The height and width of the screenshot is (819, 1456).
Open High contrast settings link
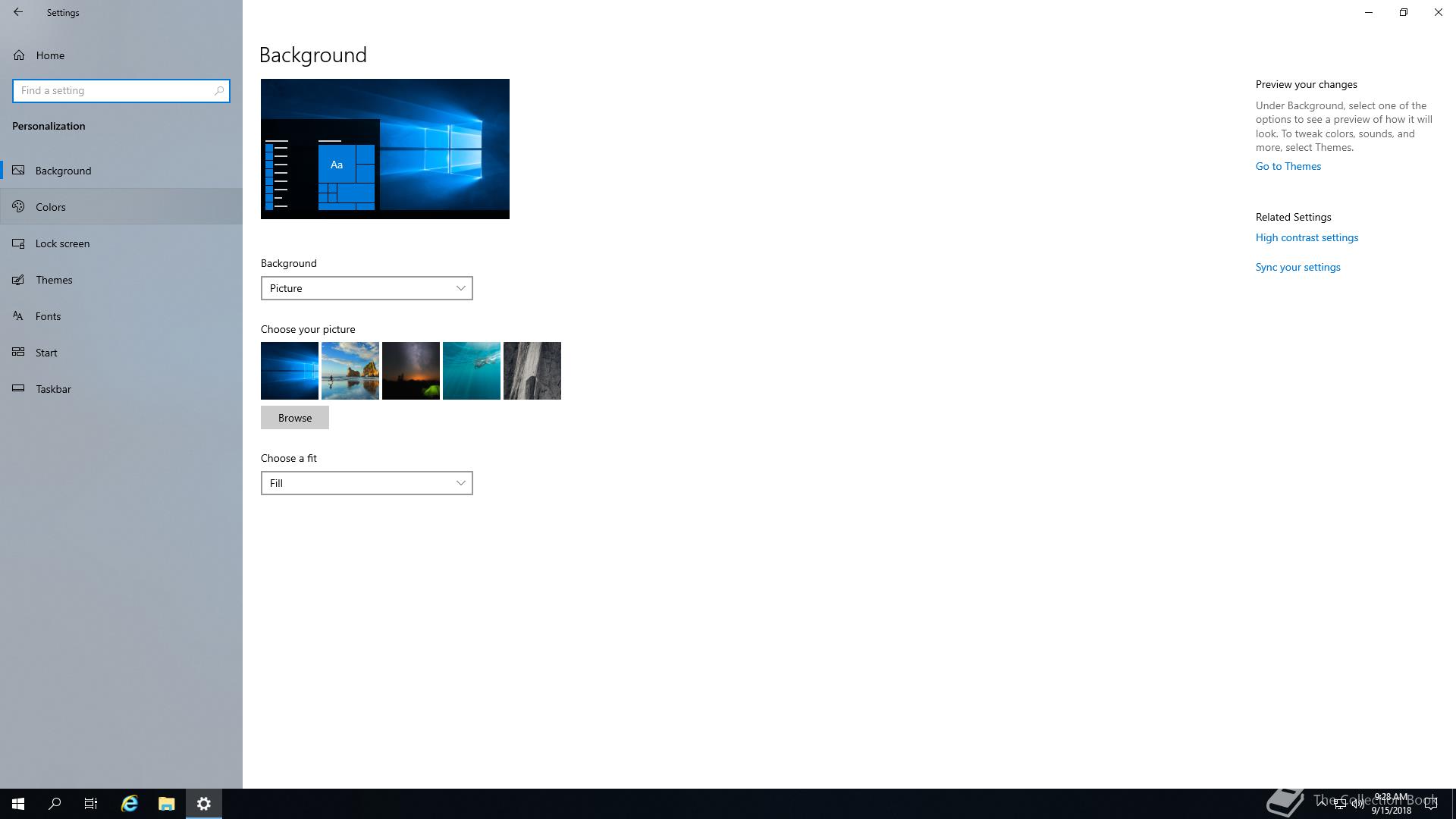click(x=1306, y=237)
